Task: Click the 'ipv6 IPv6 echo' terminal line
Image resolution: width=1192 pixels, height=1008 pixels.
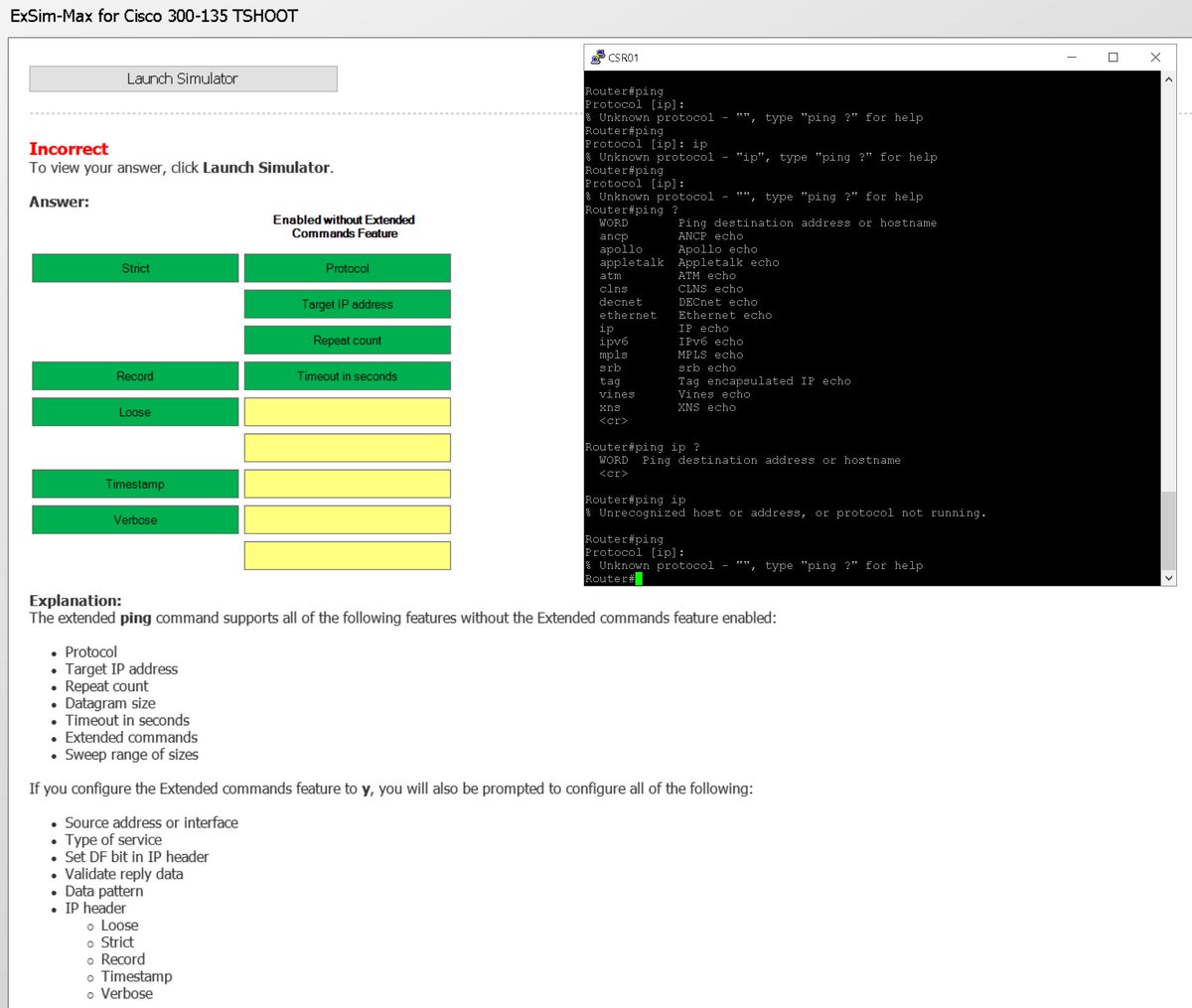Action: (670, 342)
